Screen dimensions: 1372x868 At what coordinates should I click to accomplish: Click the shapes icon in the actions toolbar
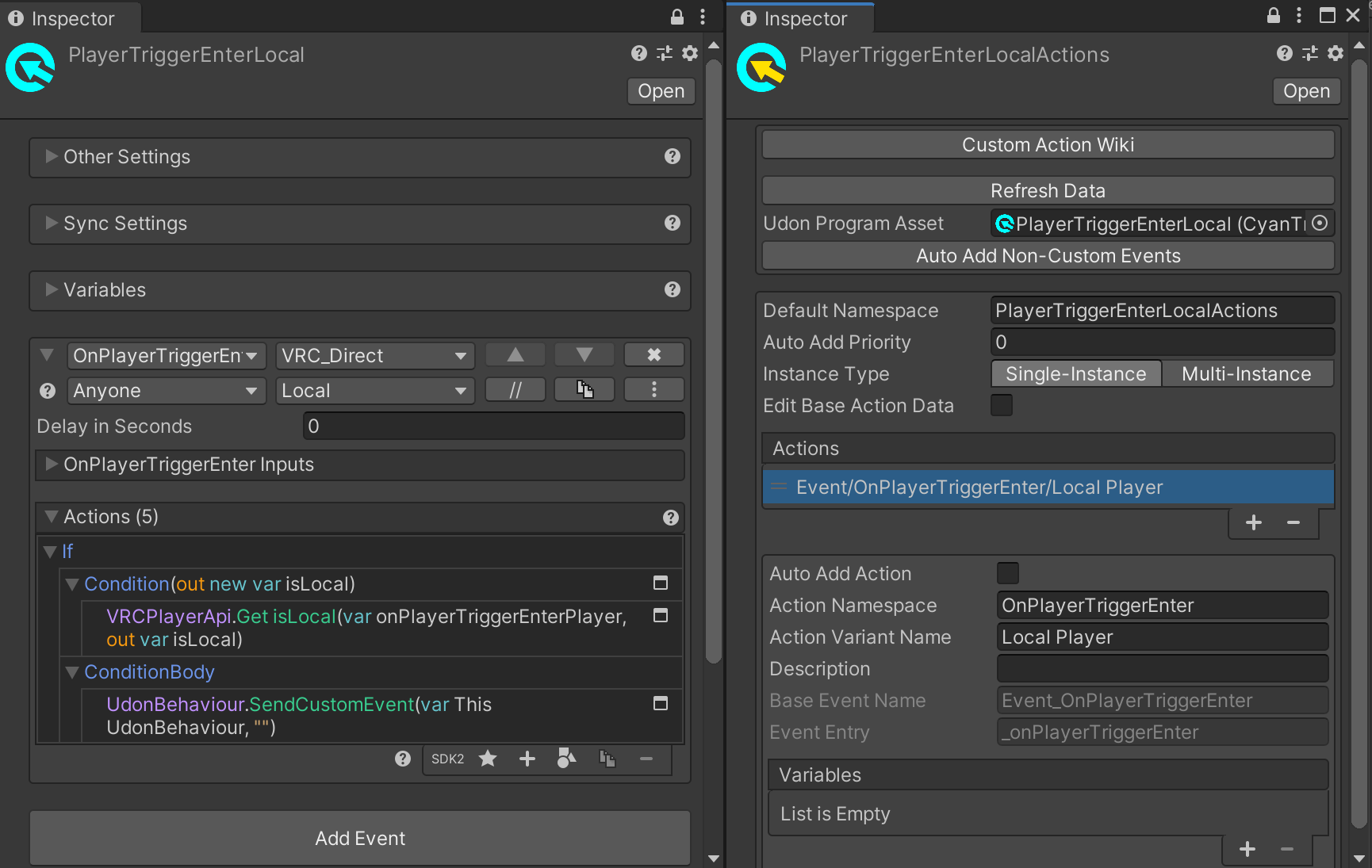(x=567, y=759)
